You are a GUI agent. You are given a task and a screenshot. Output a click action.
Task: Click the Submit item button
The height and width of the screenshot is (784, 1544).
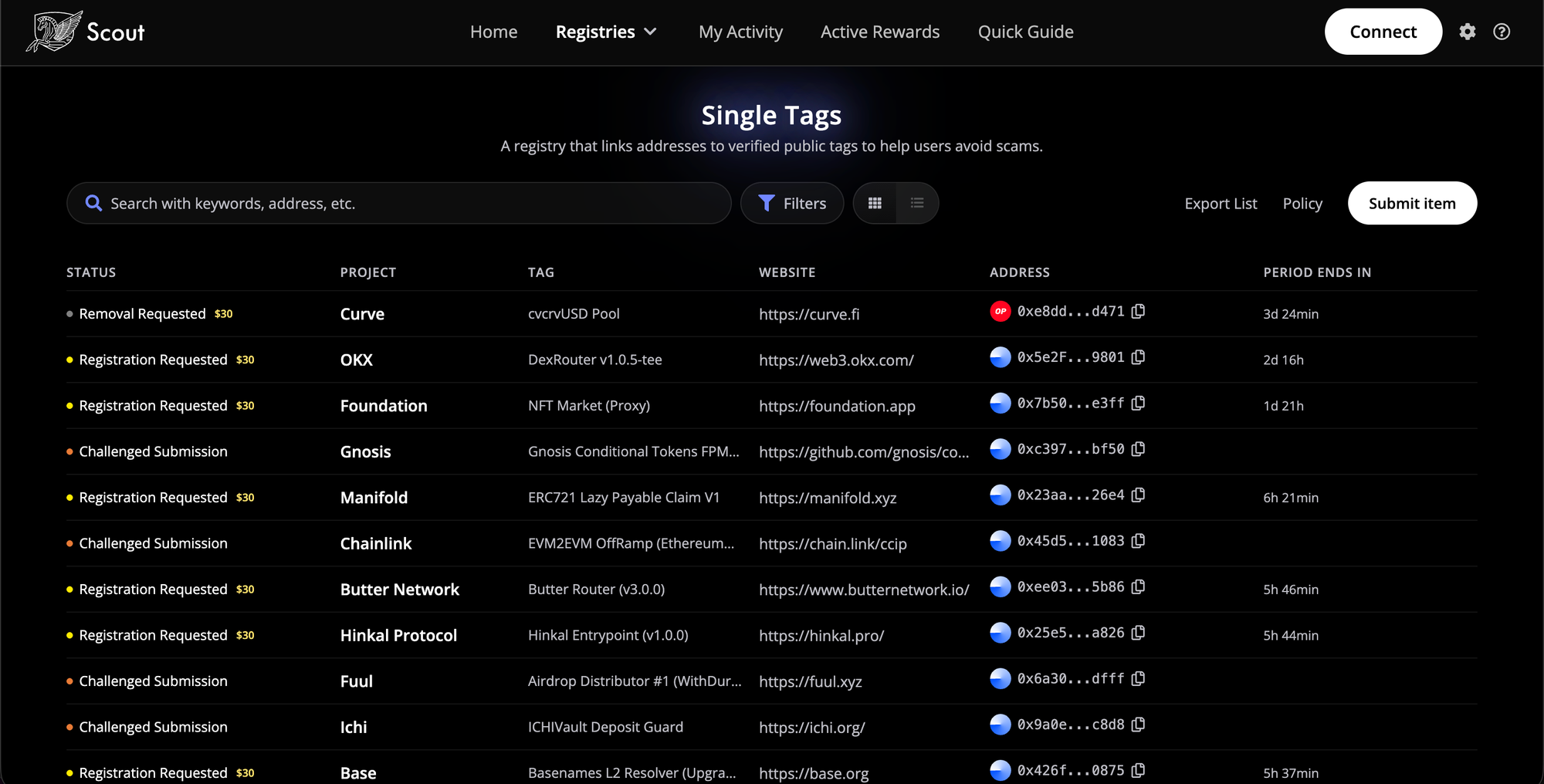coord(1412,204)
